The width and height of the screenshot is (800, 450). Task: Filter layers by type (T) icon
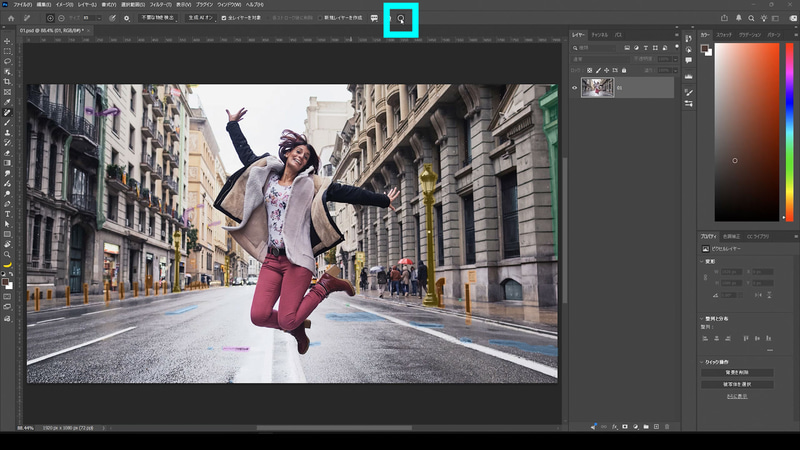[645, 47]
